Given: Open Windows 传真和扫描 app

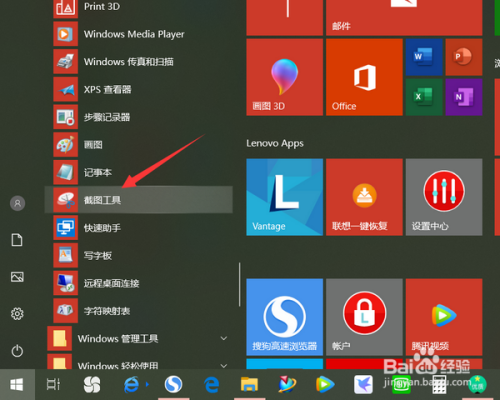Looking at the screenshot, I should coord(138,62).
